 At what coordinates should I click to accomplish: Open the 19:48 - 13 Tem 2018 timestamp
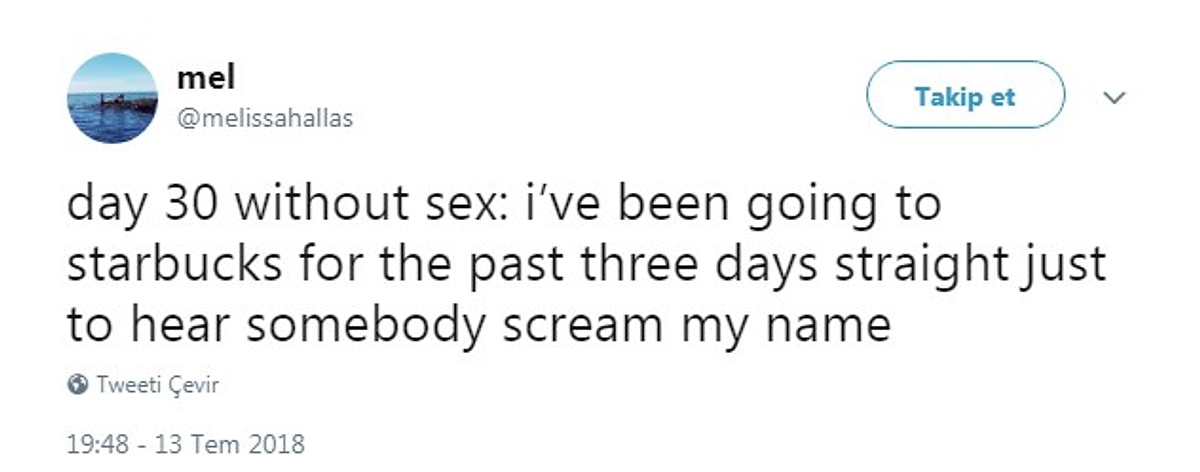[185, 442]
